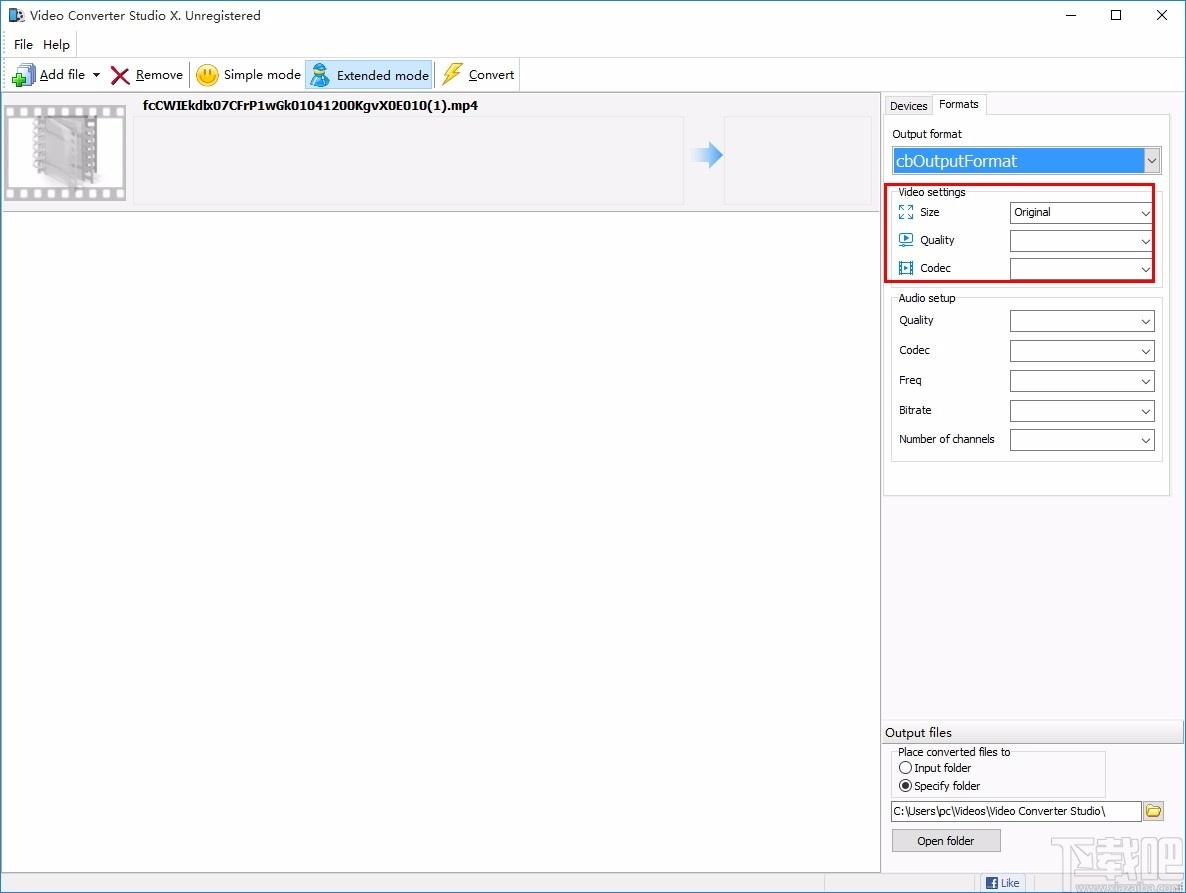The height and width of the screenshot is (893, 1186).
Task: Click the video Codec filmstrip icon
Action: (905, 268)
